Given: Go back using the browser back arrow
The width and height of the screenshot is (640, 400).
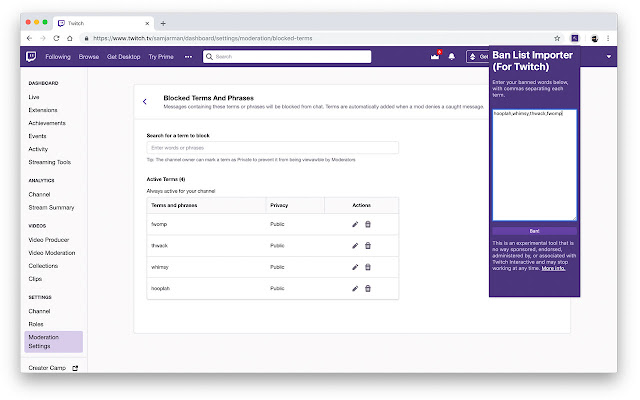Looking at the screenshot, I should (29, 38).
